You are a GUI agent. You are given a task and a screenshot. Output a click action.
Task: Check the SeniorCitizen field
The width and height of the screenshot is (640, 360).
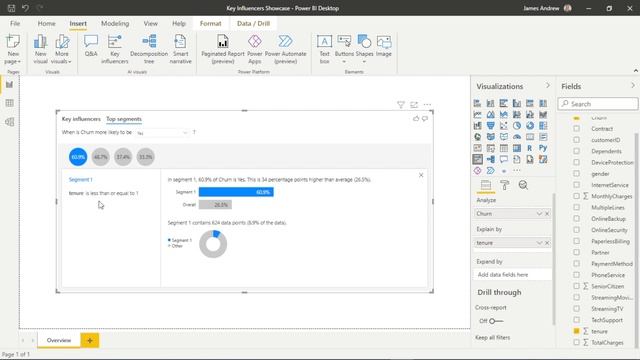point(576,286)
